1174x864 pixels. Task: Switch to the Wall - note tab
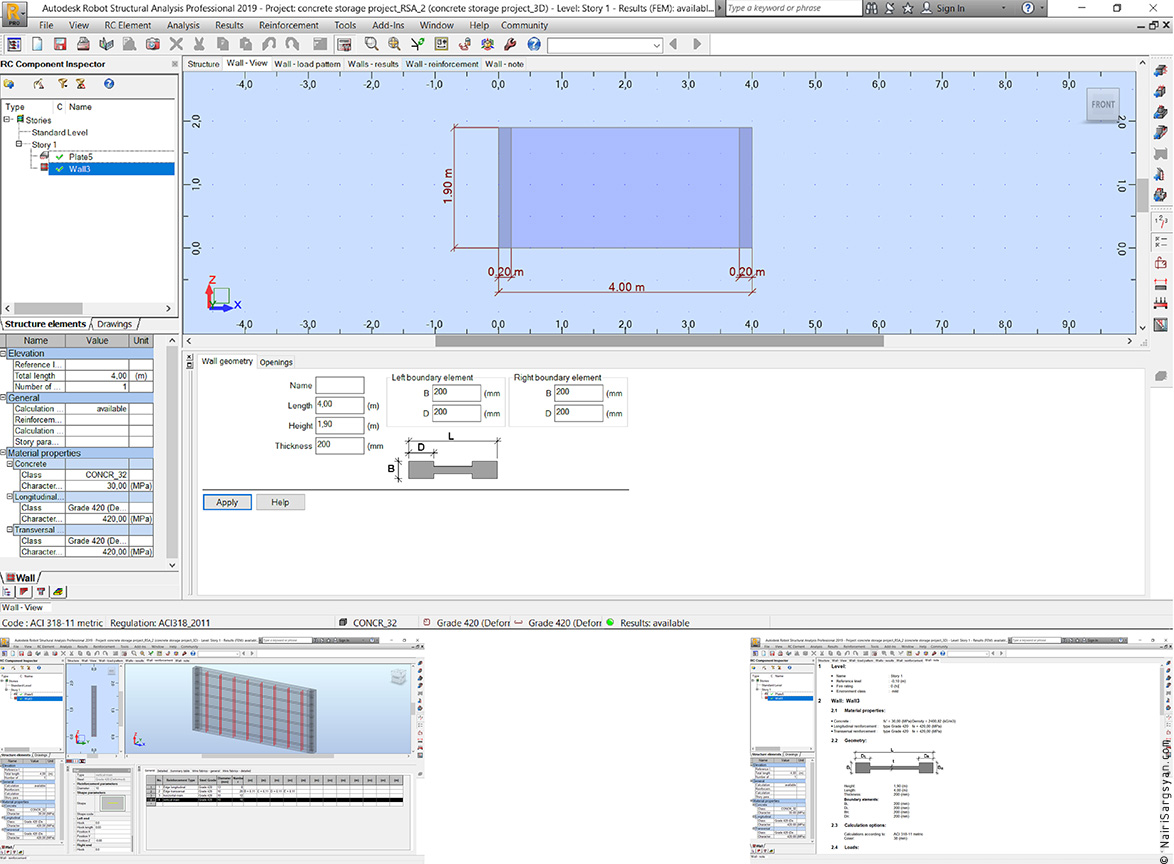click(505, 64)
